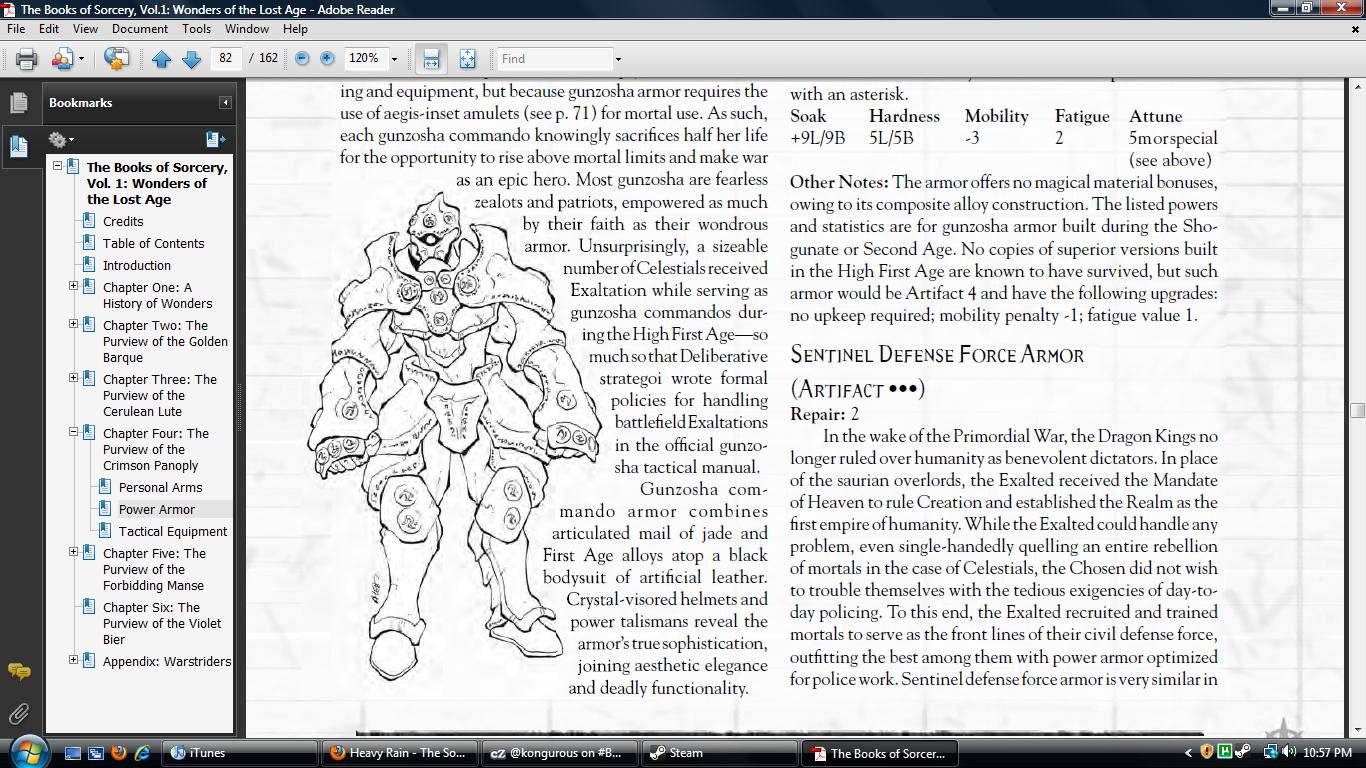This screenshot has height=768, width=1366.
Task: Click the 120% zoom value field
Action: click(365, 58)
